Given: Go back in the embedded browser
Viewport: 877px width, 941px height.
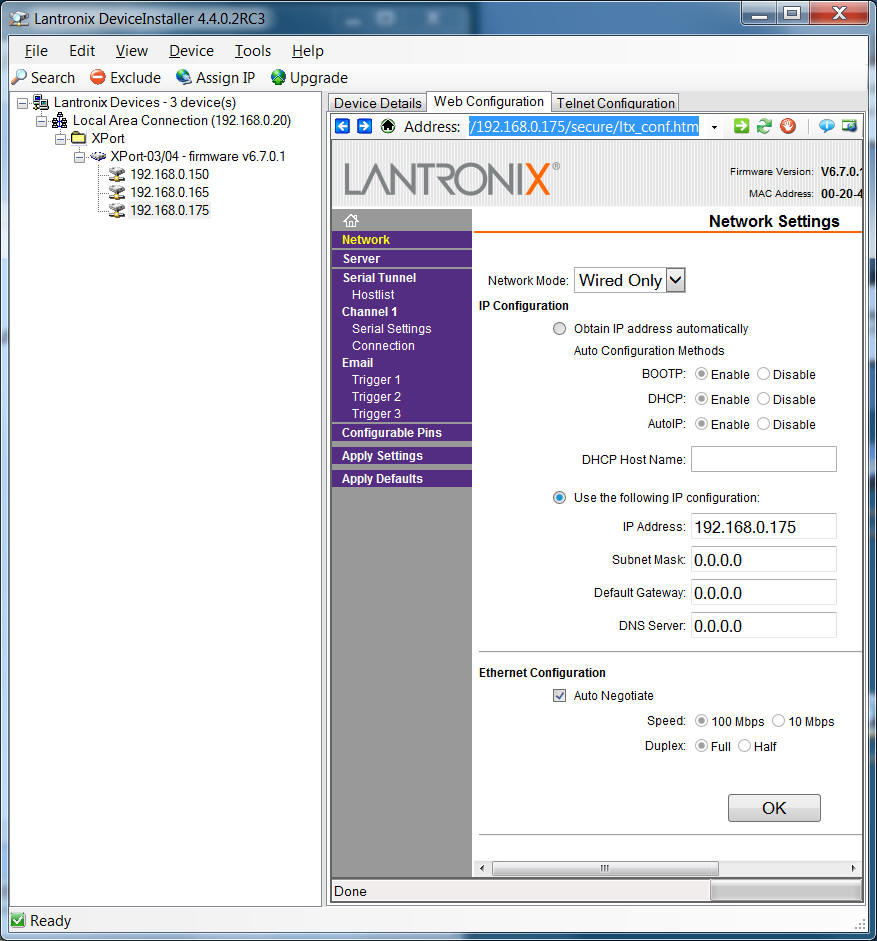Looking at the screenshot, I should [342, 126].
